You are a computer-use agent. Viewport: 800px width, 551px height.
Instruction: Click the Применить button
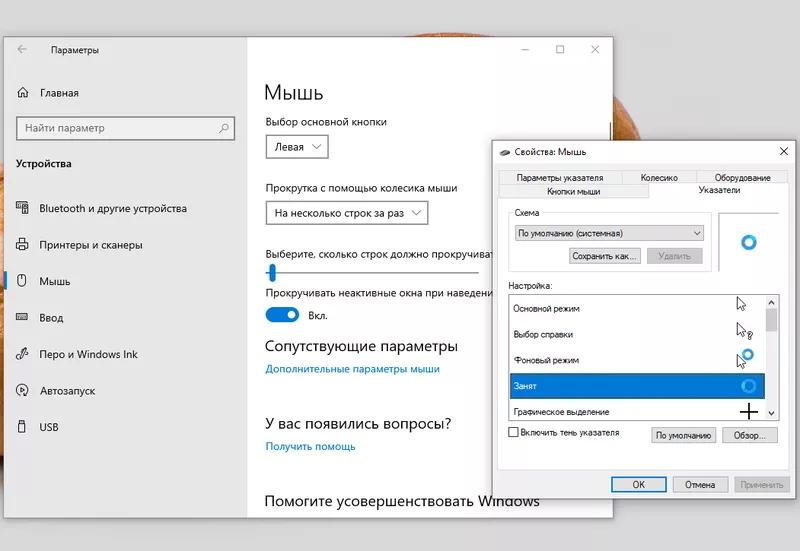coord(762,484)
